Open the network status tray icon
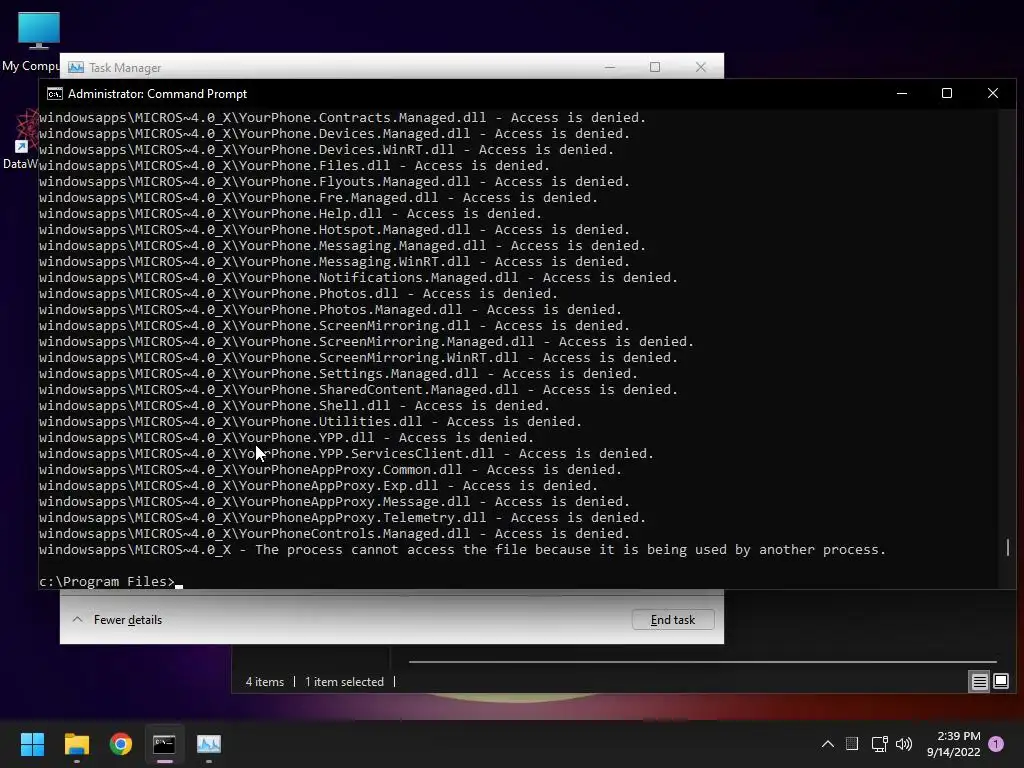 [x=879, y=744]
